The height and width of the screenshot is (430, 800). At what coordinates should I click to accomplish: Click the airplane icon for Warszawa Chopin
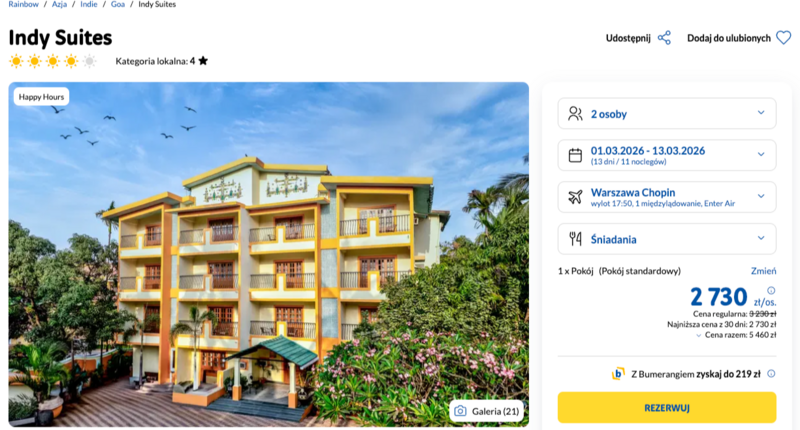click(x=575, y=197)
